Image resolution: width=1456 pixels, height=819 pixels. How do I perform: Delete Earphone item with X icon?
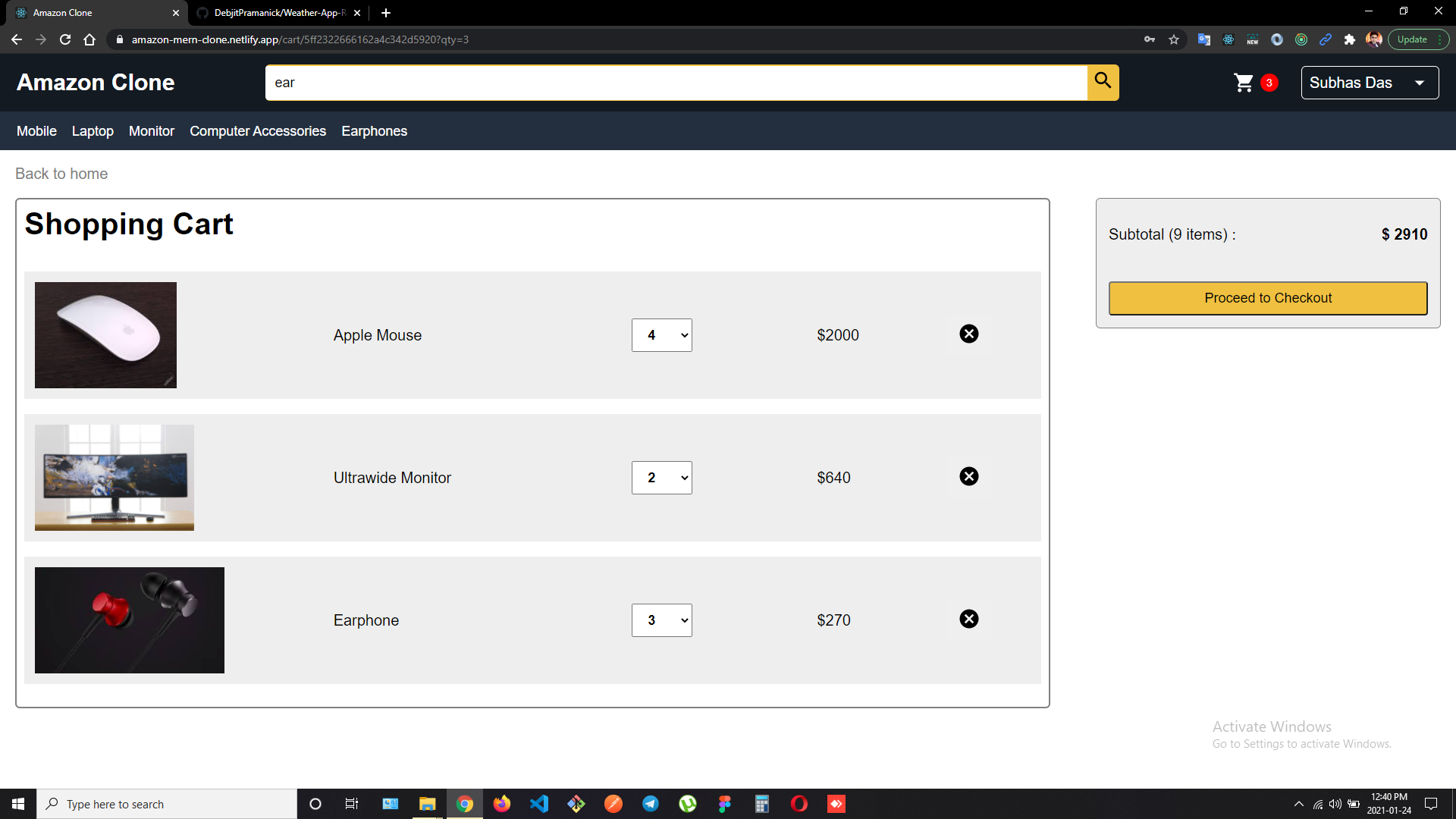click(968, 619)
